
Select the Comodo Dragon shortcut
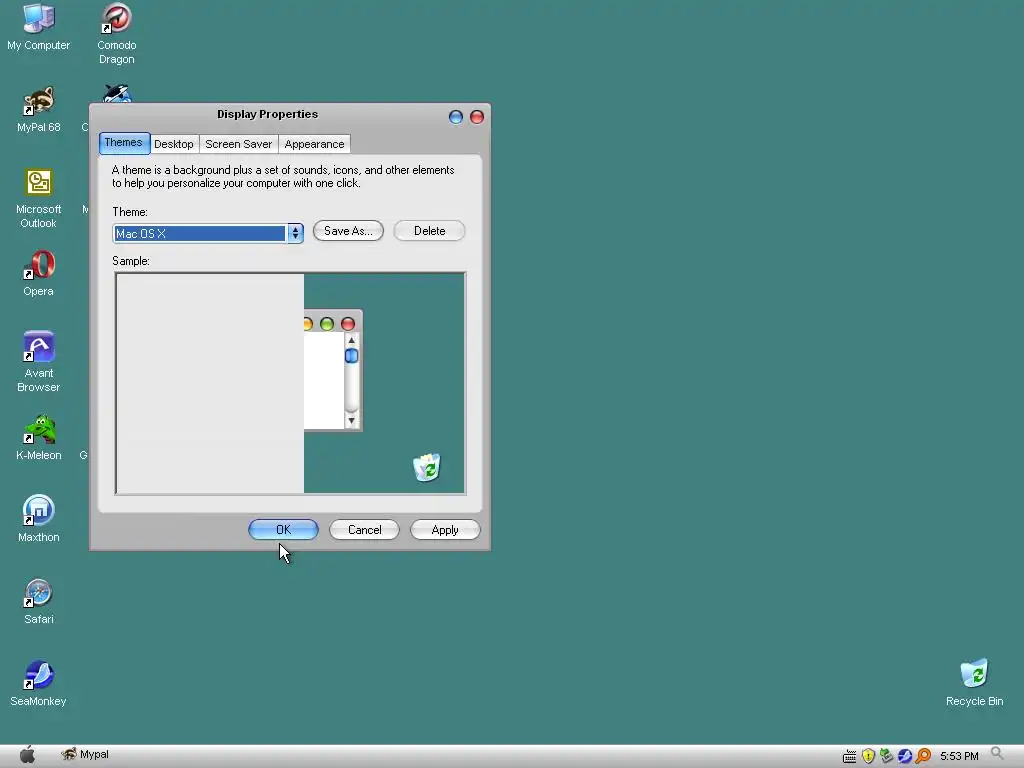(x=116, y=34)
